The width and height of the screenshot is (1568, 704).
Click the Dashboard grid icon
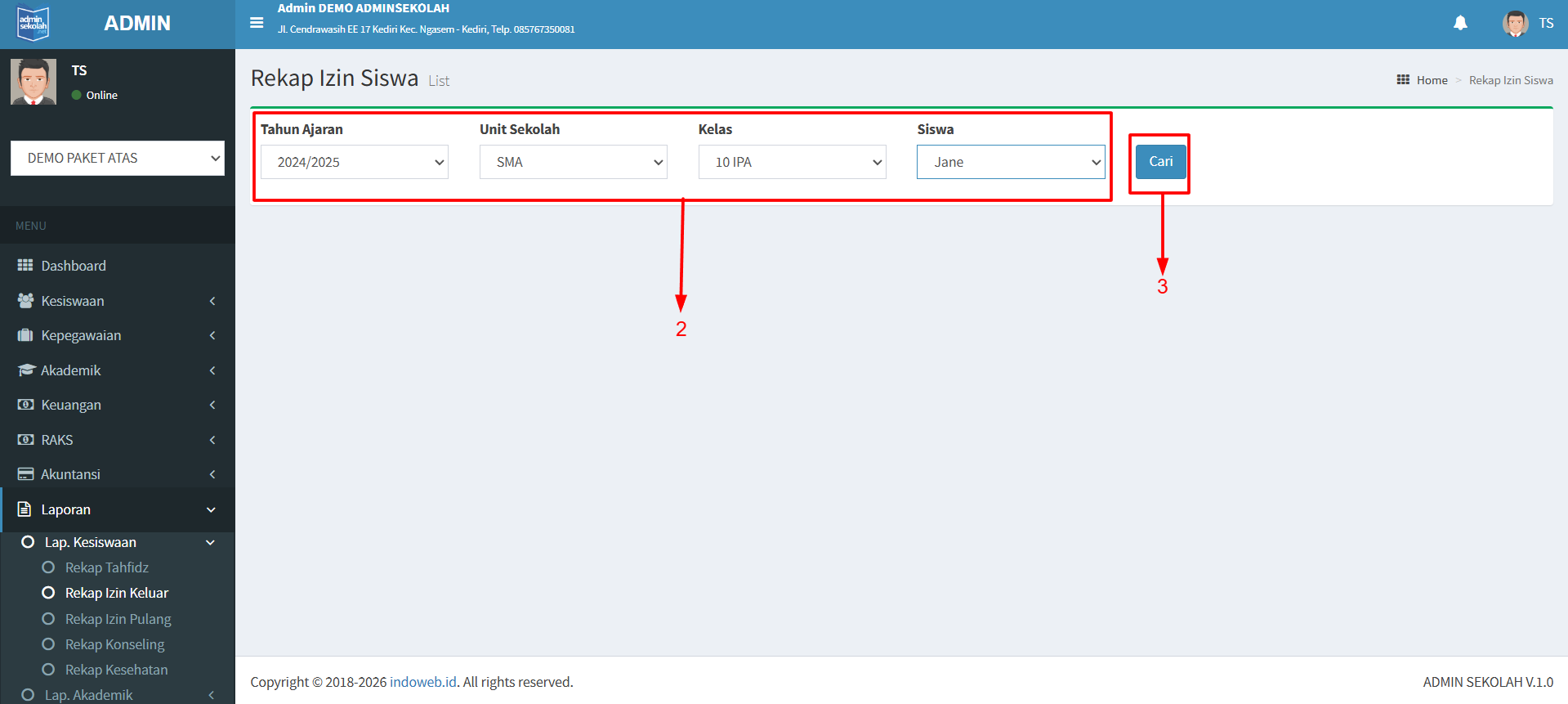[25, 266]
